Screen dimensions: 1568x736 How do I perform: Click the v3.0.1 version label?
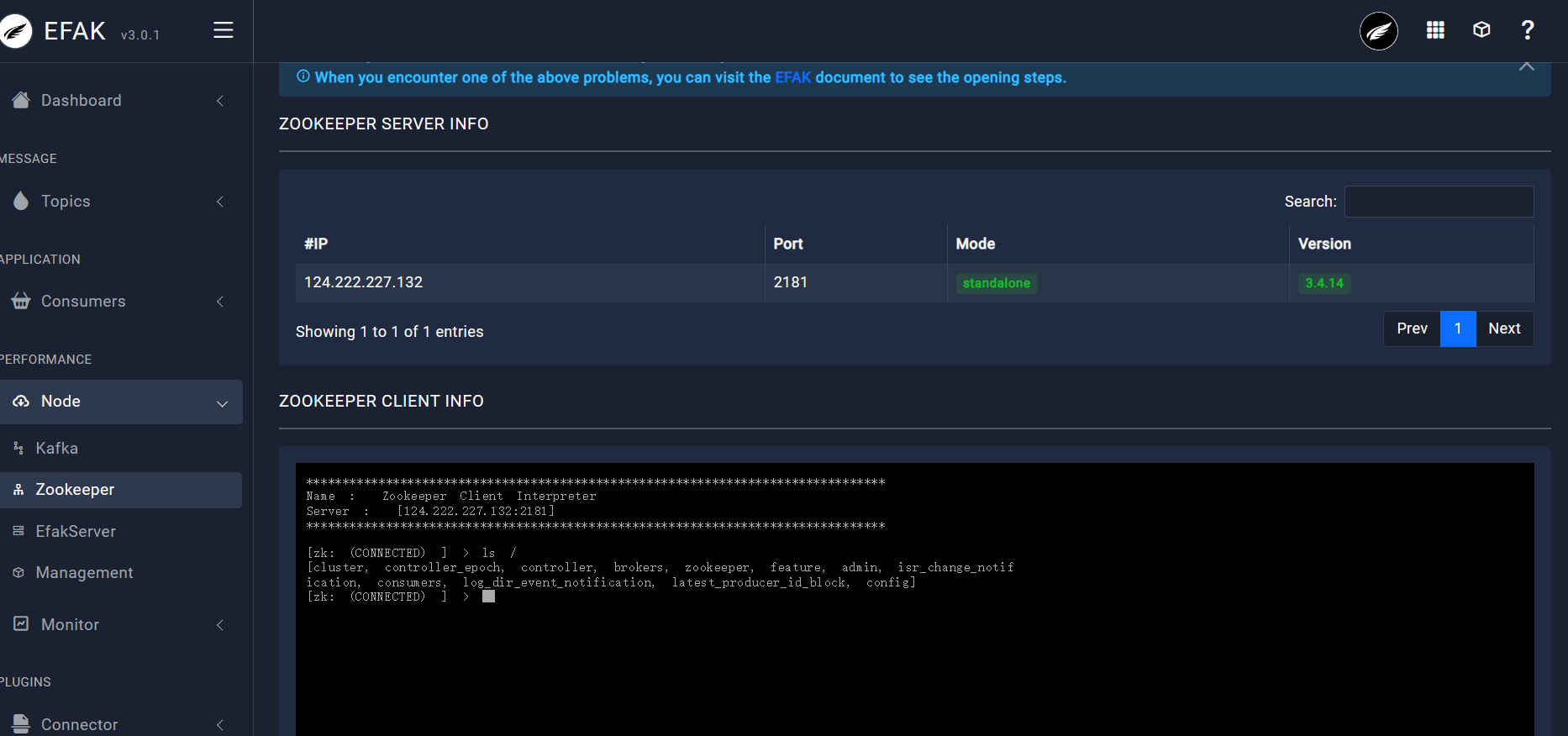140,35
